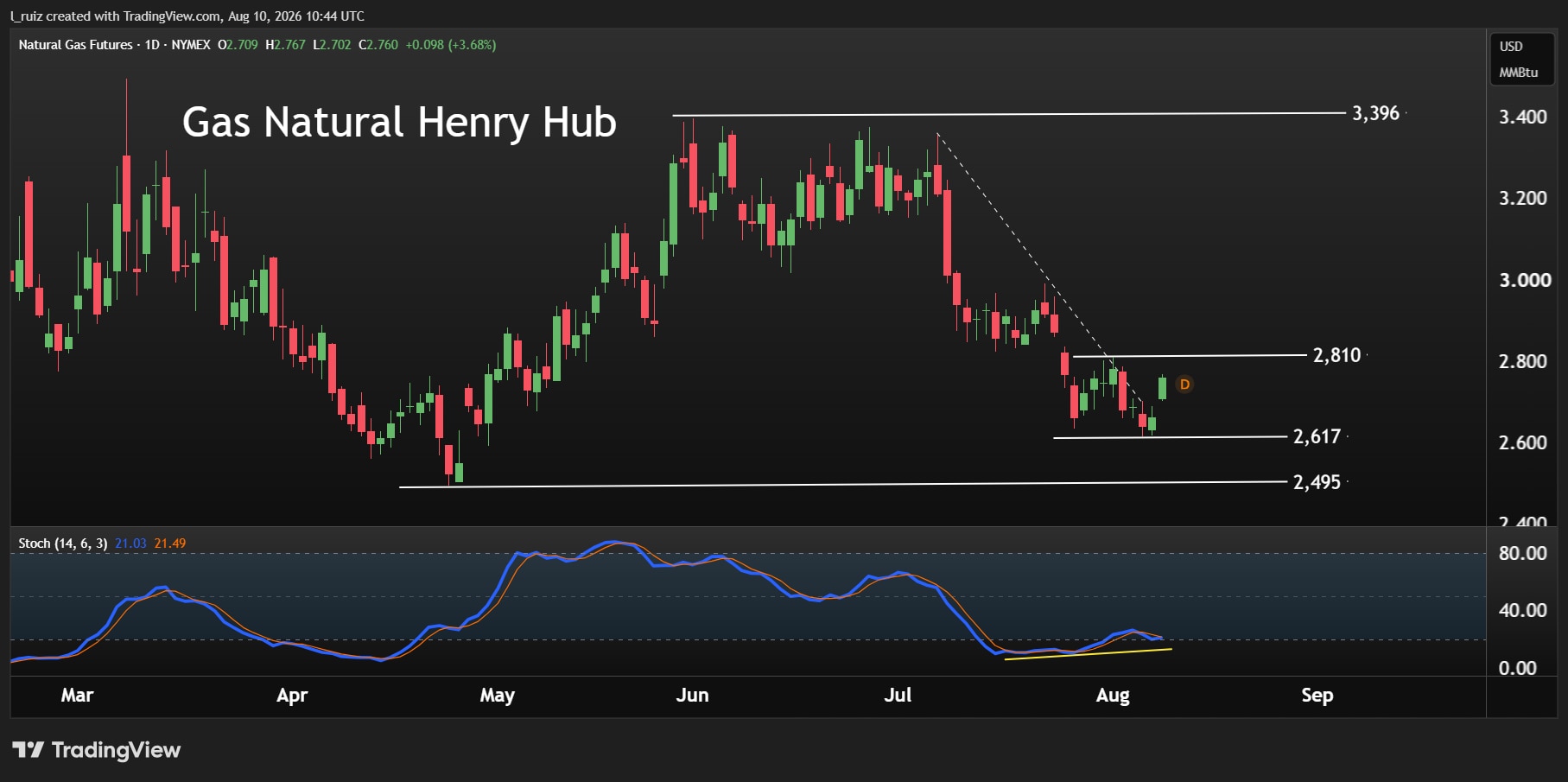Click the TradingView logo at the bottom left
Image resolution: width=1568 pixels, height=782 pixels.
96,750
